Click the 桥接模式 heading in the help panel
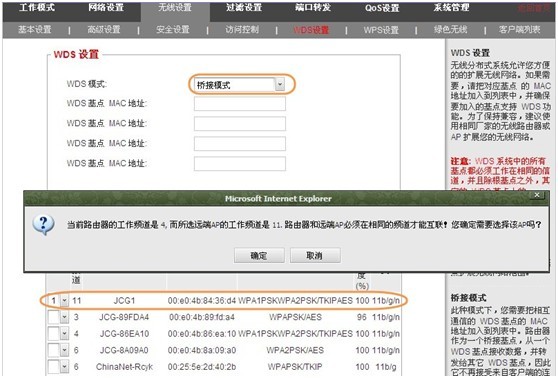 point(468,298)
